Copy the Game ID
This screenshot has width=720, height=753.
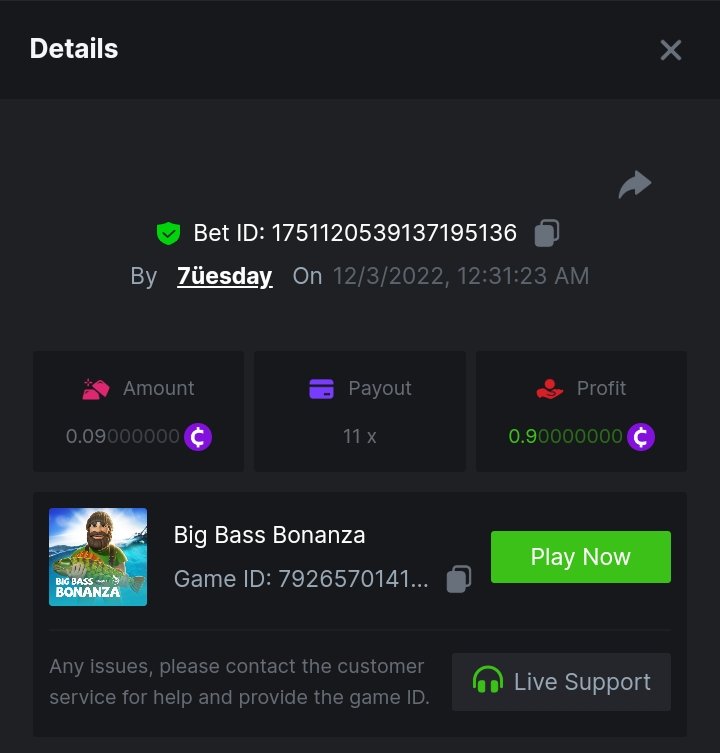click(x=458, y=580)
